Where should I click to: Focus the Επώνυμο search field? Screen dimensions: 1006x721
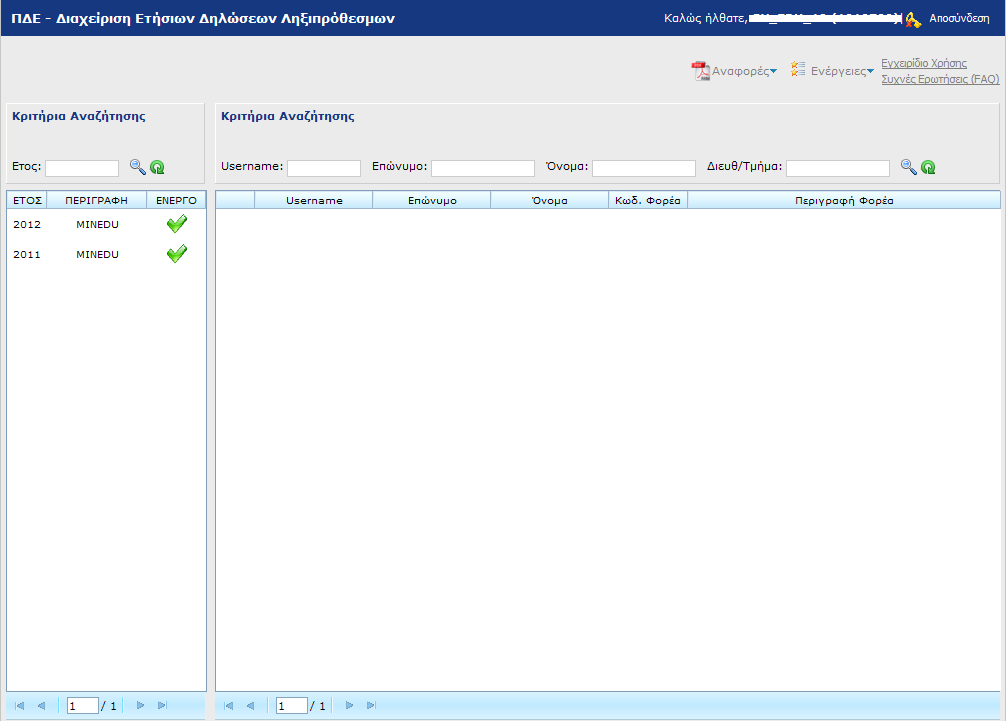[x=483, y=168]
